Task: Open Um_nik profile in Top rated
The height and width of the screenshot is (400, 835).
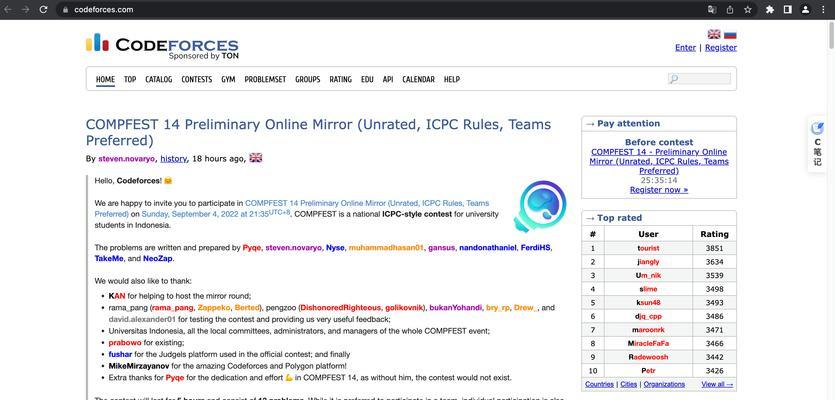Action: click(648, 275)
